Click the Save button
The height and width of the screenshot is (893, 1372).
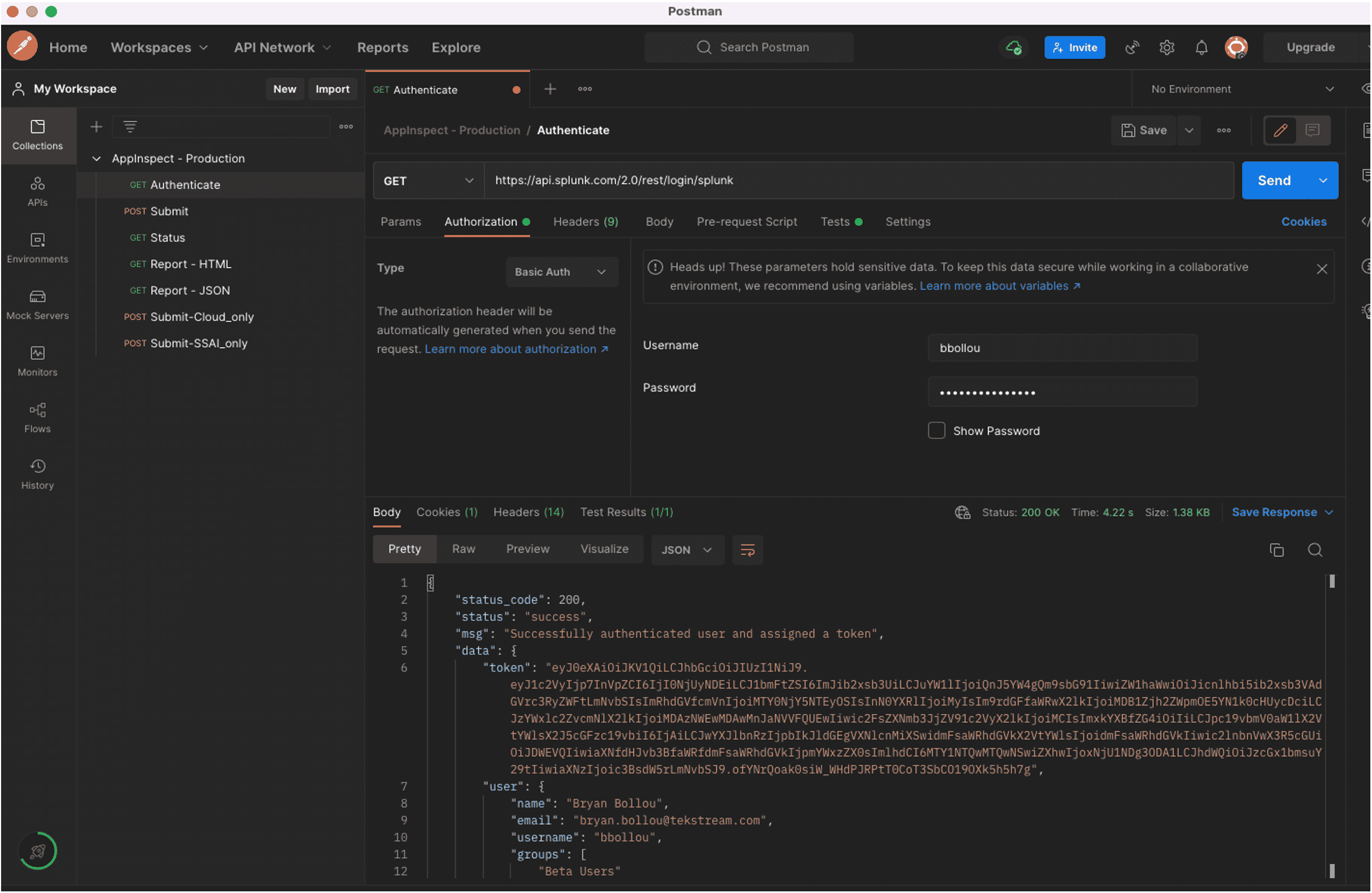click(x=1144, y=130)
